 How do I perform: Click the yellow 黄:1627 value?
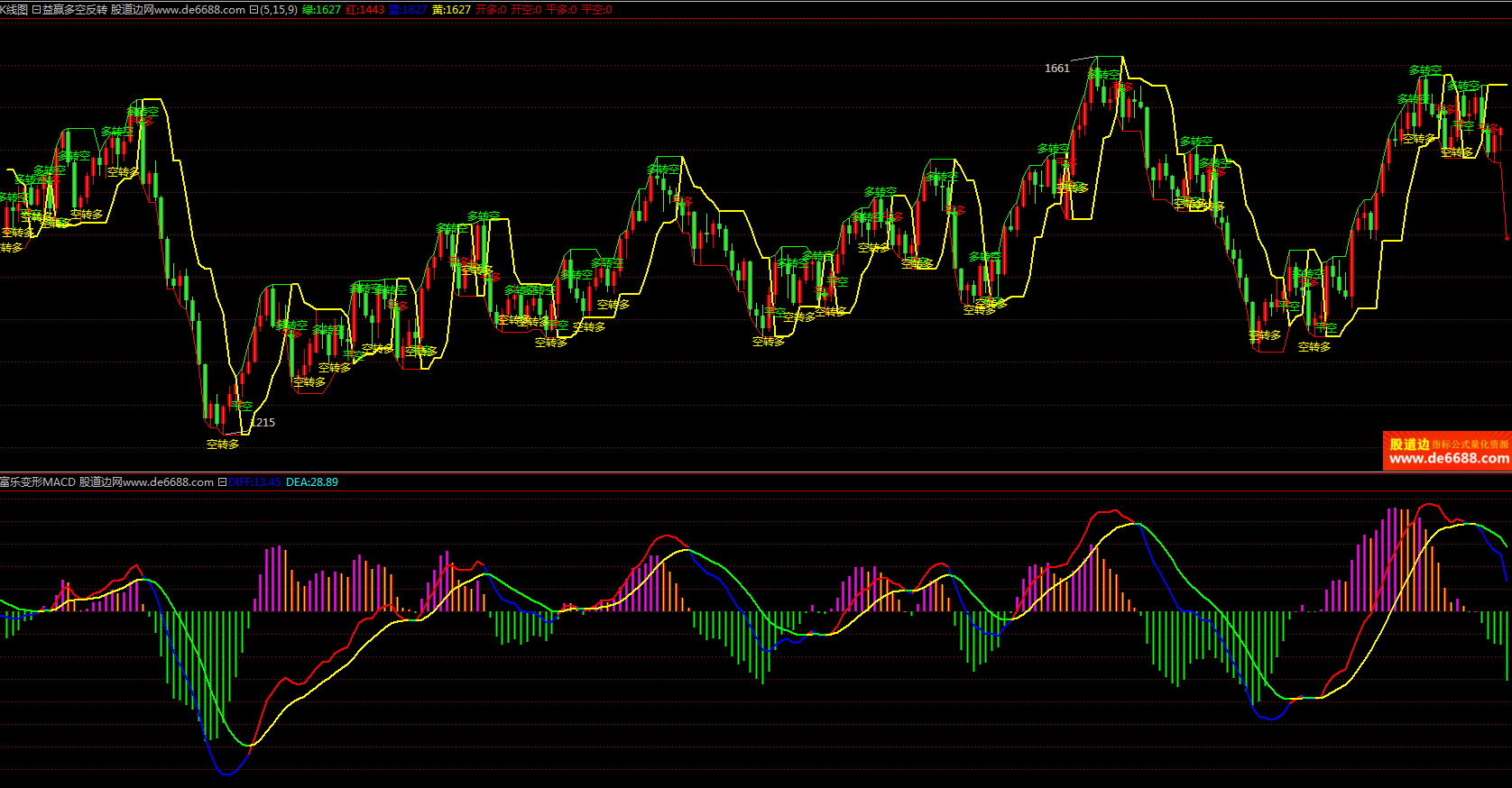[x=451, y=10]
